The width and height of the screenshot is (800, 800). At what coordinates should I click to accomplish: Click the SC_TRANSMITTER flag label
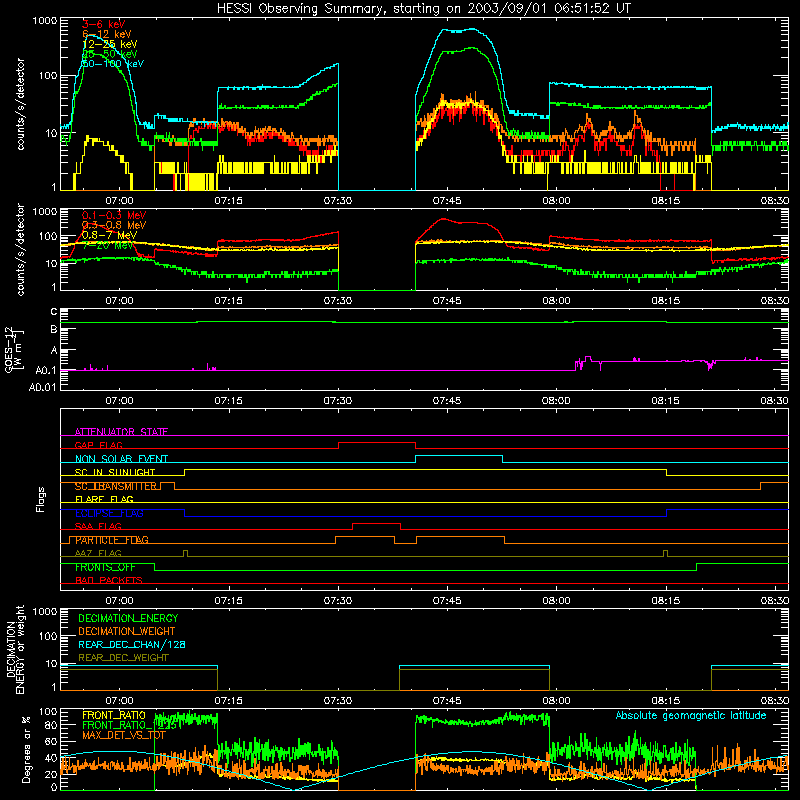(116, 486)
